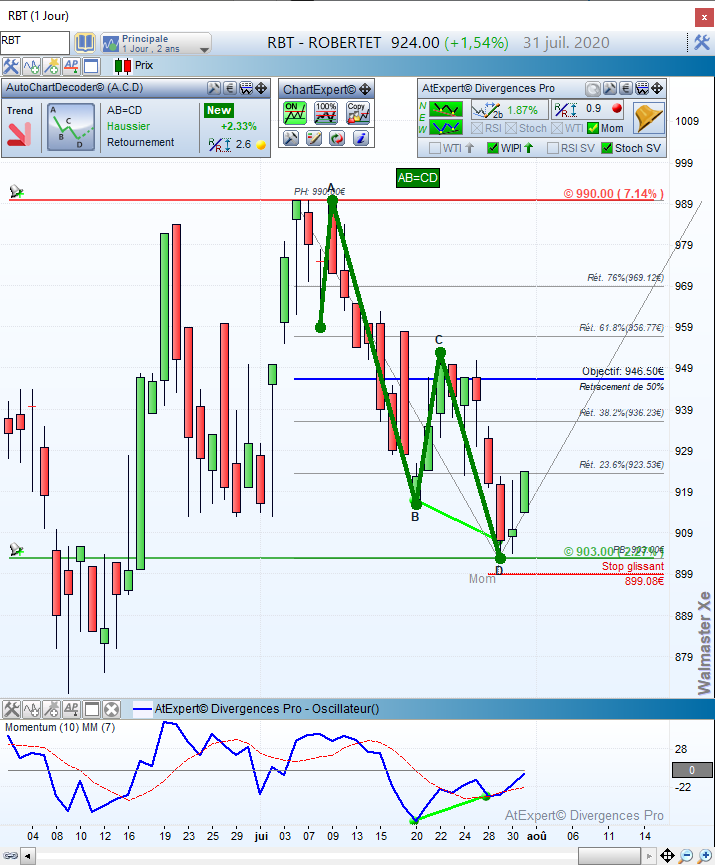715x865 pixels.
Task: Click Divergences Pro euro icon
Action: tap(626, 89)
